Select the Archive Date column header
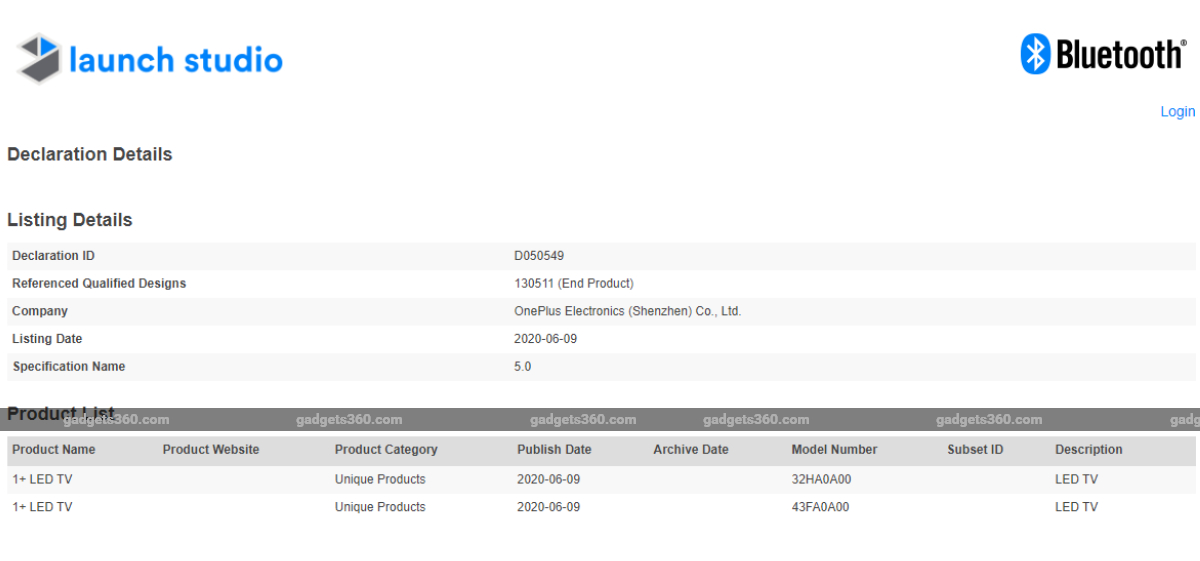This screenshot has height=561, width=1200. (x=691, y=450)
